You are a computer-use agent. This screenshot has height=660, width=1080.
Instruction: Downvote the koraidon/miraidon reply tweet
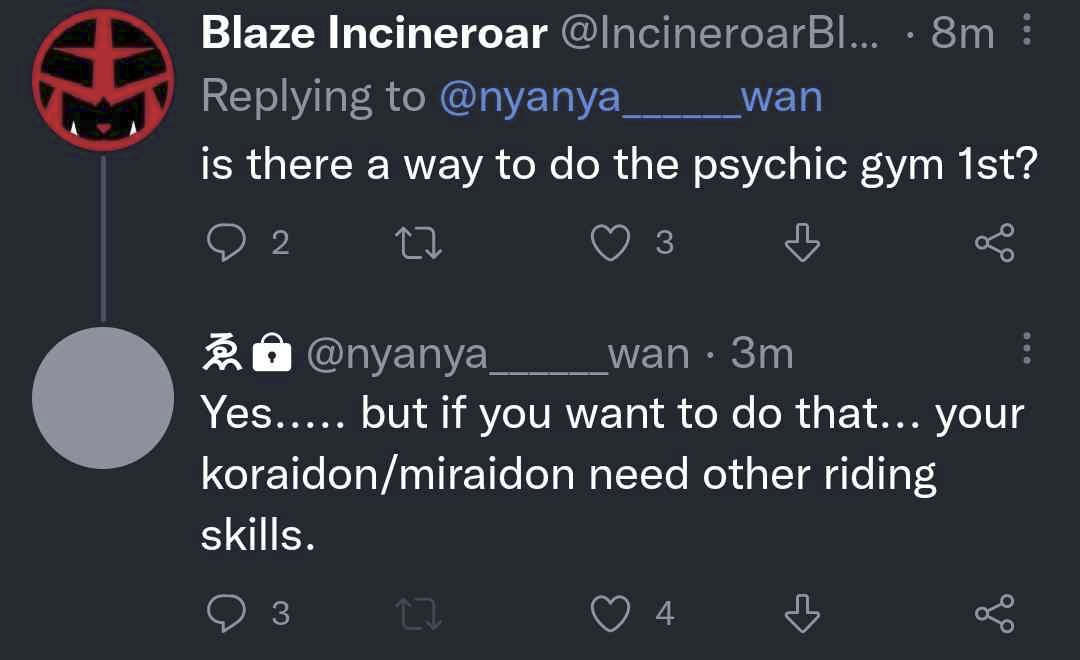pyautogui.click(x=802, y=613)
